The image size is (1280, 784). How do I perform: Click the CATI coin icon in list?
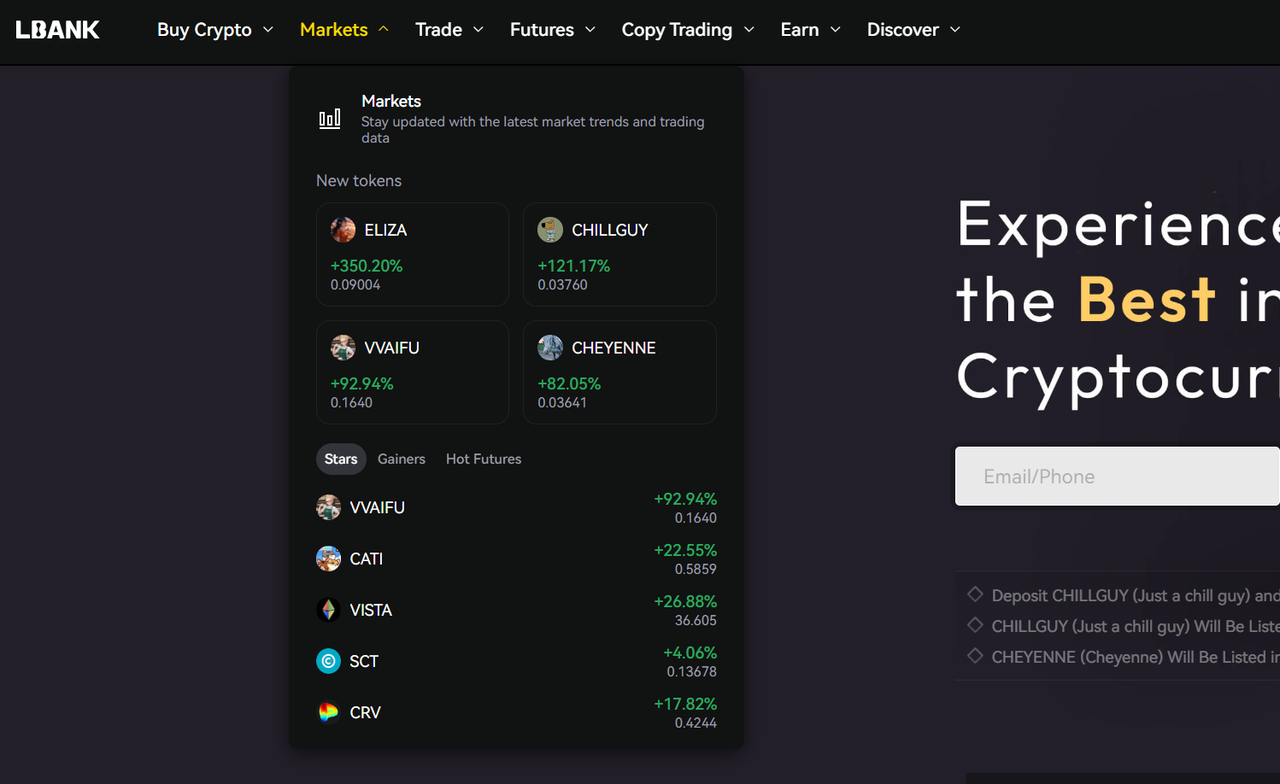pos(328,559)
